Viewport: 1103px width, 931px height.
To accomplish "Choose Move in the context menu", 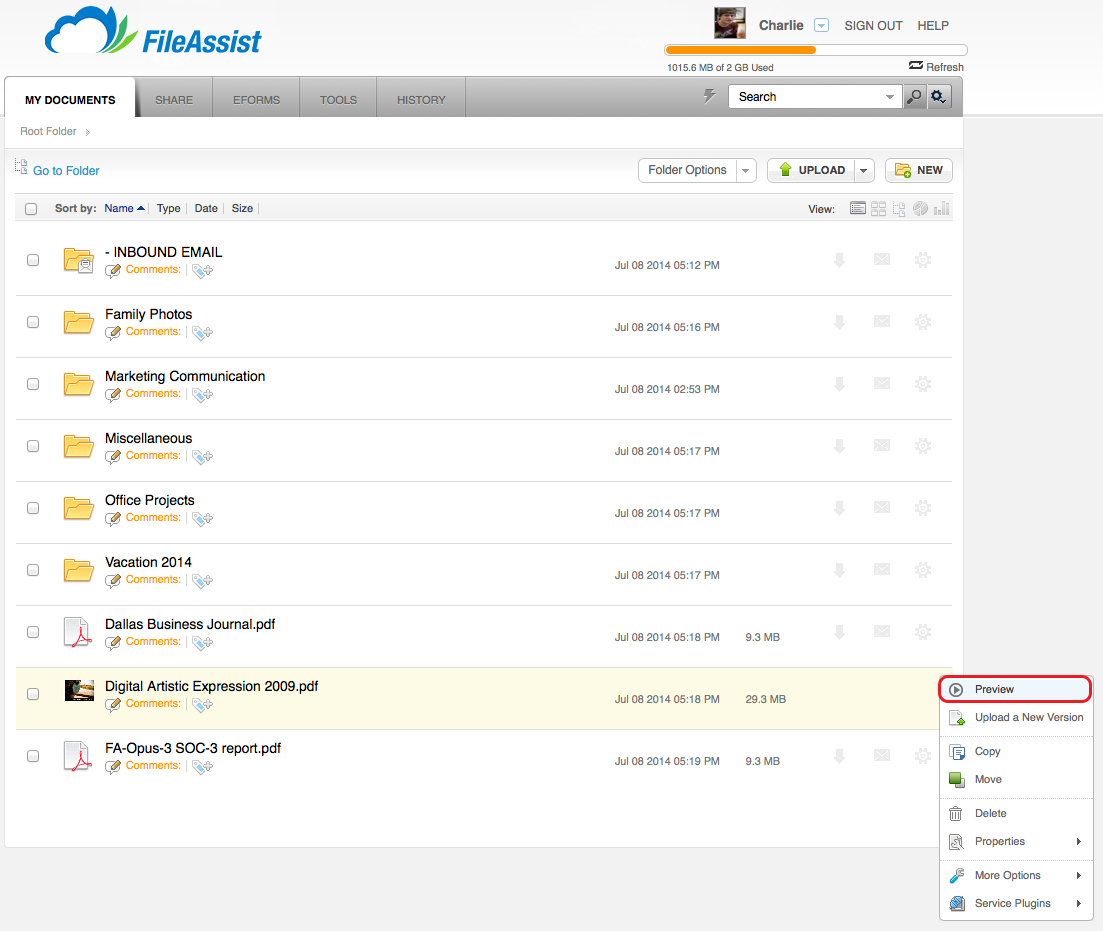I will point(1016,779).
